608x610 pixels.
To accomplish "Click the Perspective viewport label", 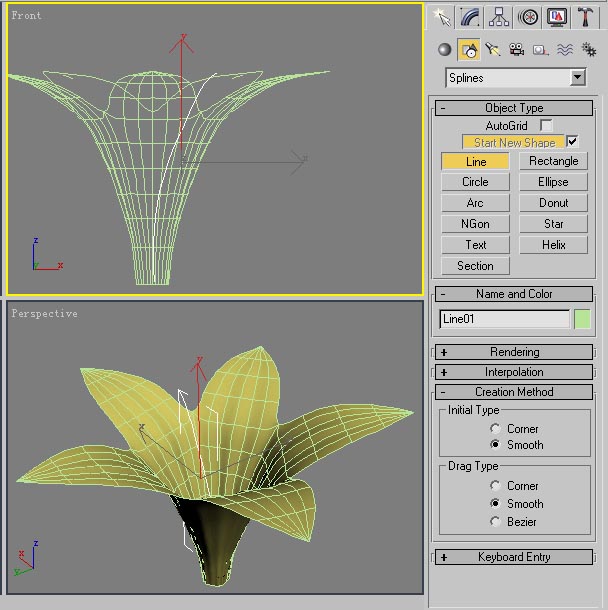I will coord(44,314).
